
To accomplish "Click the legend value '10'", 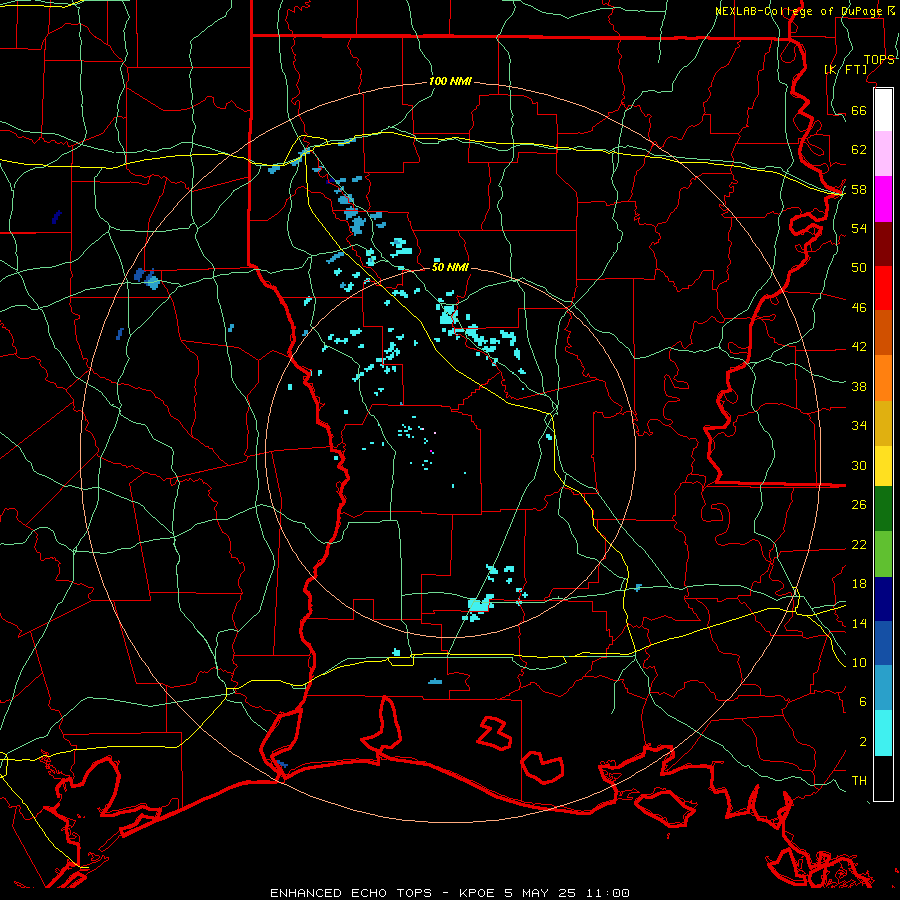I will coord(859,662).
